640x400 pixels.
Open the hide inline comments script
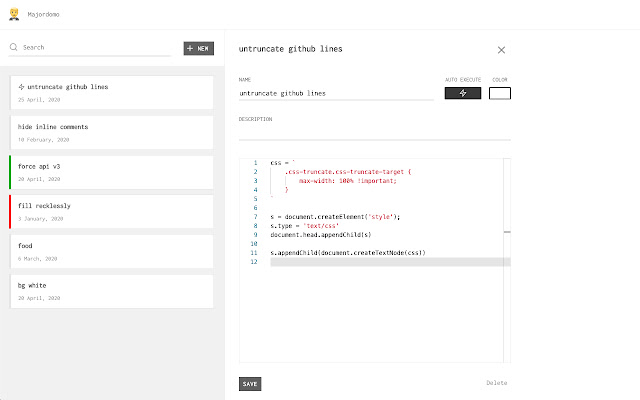(110, 132)
